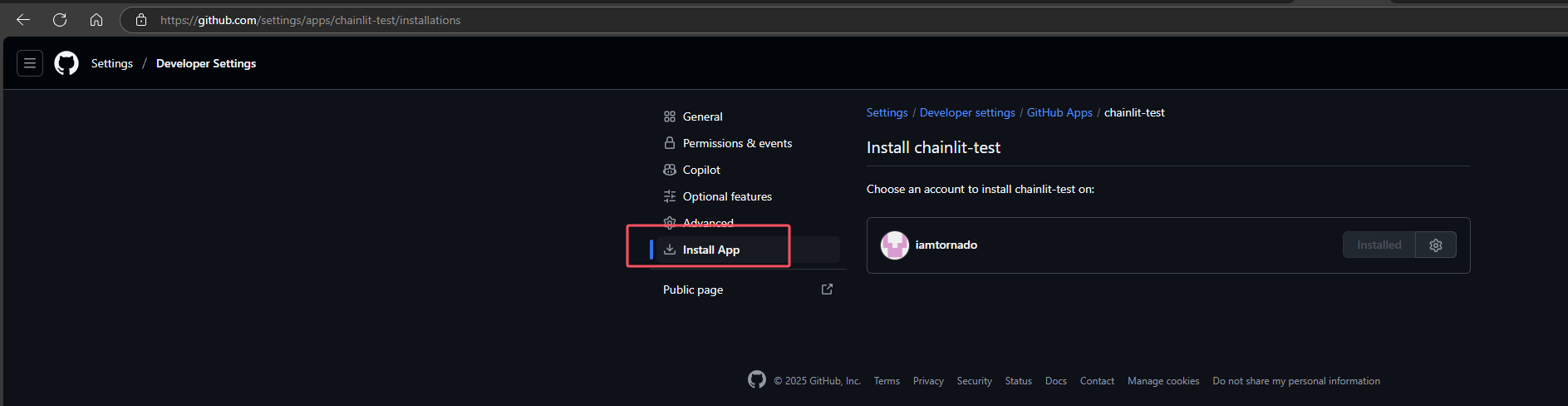Viewport: 1568px width, 406px height.
Task: Click the Copilot icon in sidebar
Action: (x=670, y=170)
